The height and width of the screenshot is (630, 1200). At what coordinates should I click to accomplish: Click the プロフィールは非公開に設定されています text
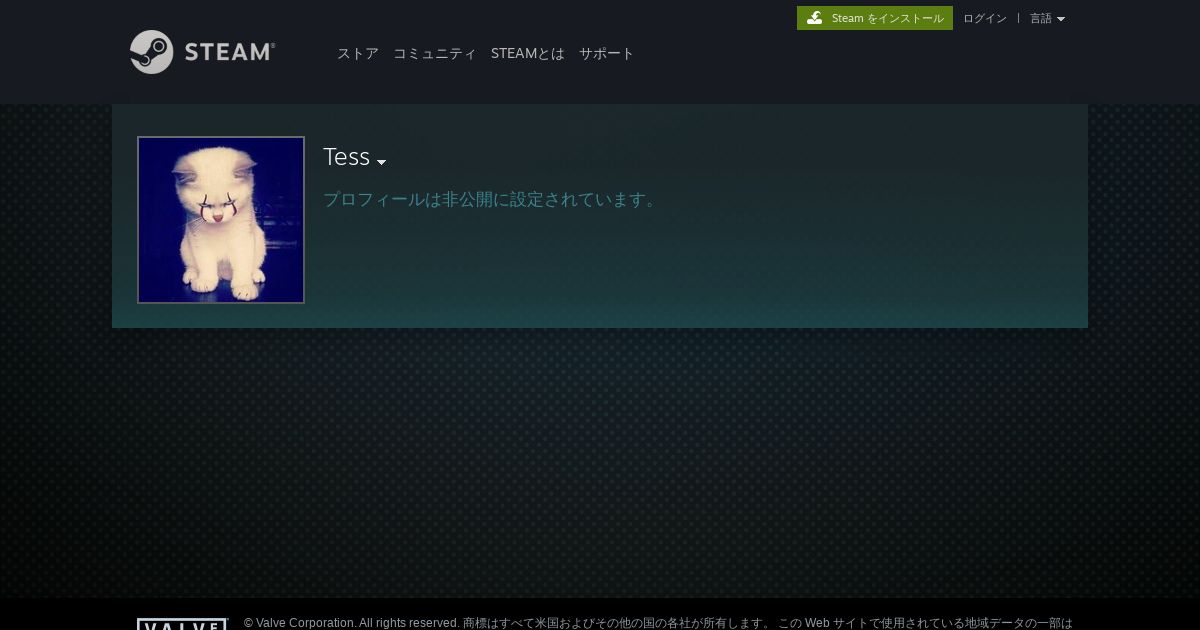(491, 199)
